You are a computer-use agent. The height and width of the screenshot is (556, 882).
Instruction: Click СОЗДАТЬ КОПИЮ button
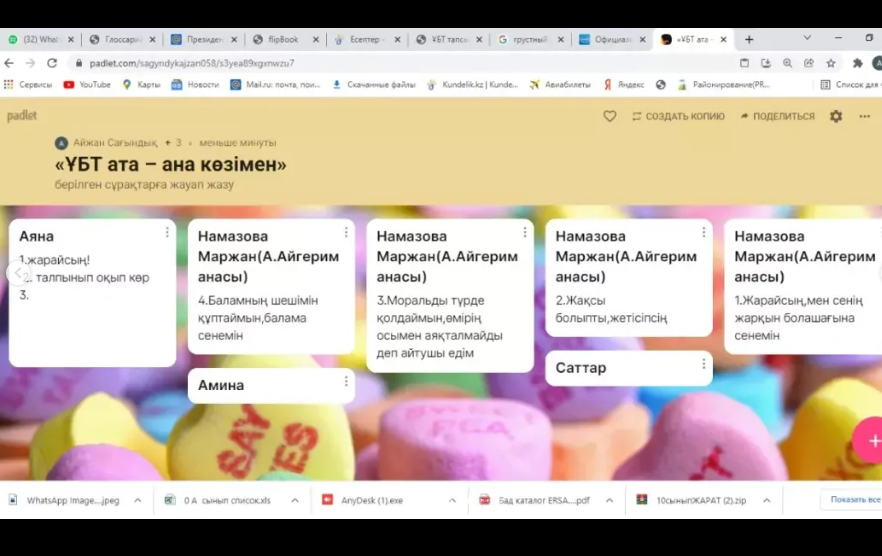coord(678,116)
